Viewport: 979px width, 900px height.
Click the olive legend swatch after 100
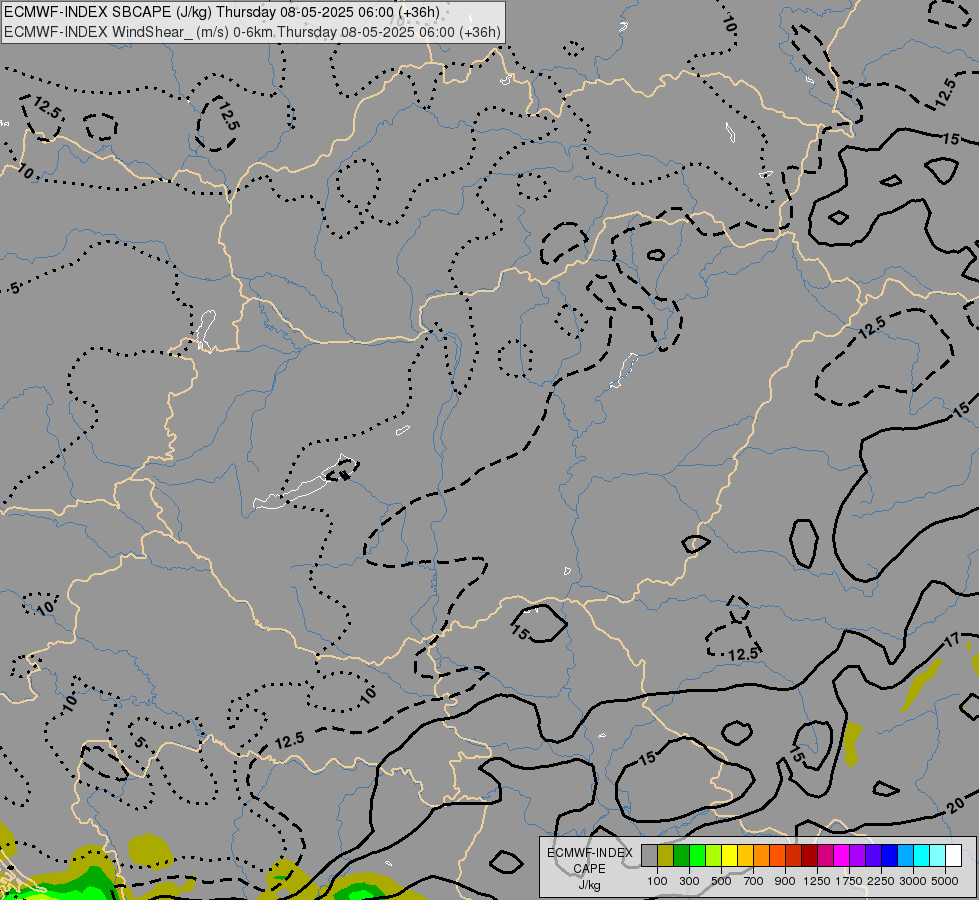[666, 855]
